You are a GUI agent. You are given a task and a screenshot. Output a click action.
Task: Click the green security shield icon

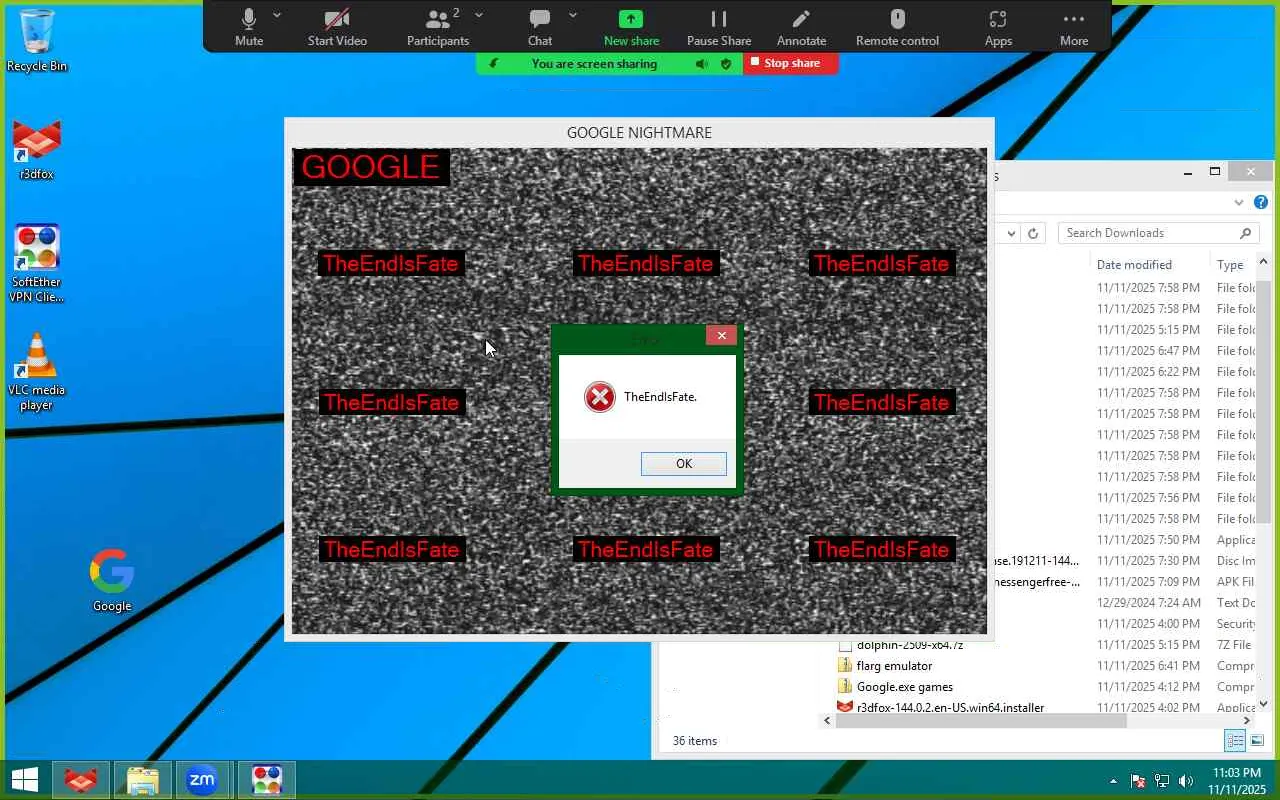click(726, 64)
